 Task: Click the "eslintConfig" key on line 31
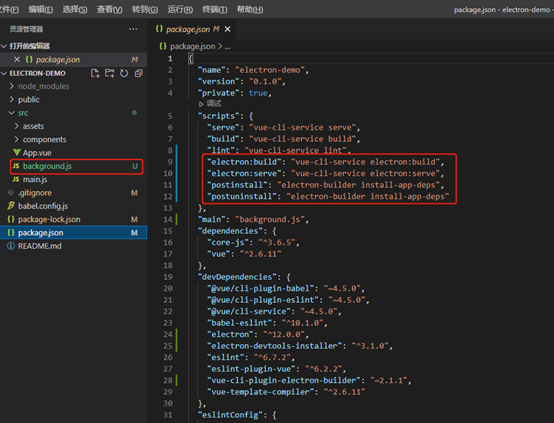(230, 415)
